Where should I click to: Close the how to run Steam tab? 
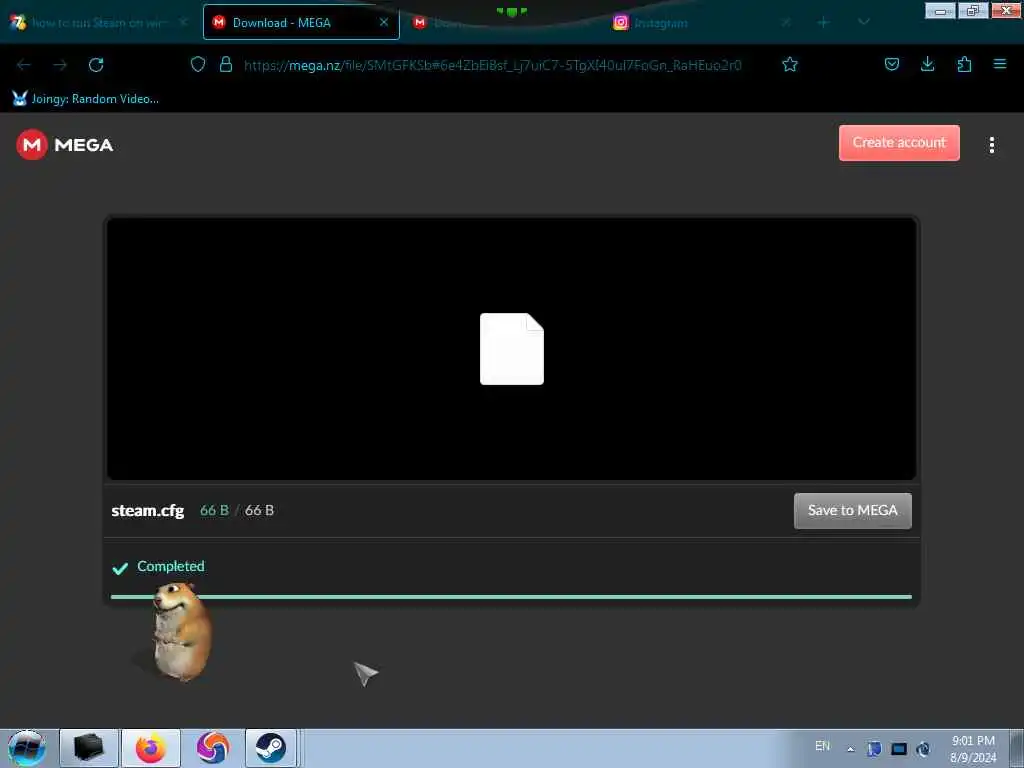tap(184, 22)
